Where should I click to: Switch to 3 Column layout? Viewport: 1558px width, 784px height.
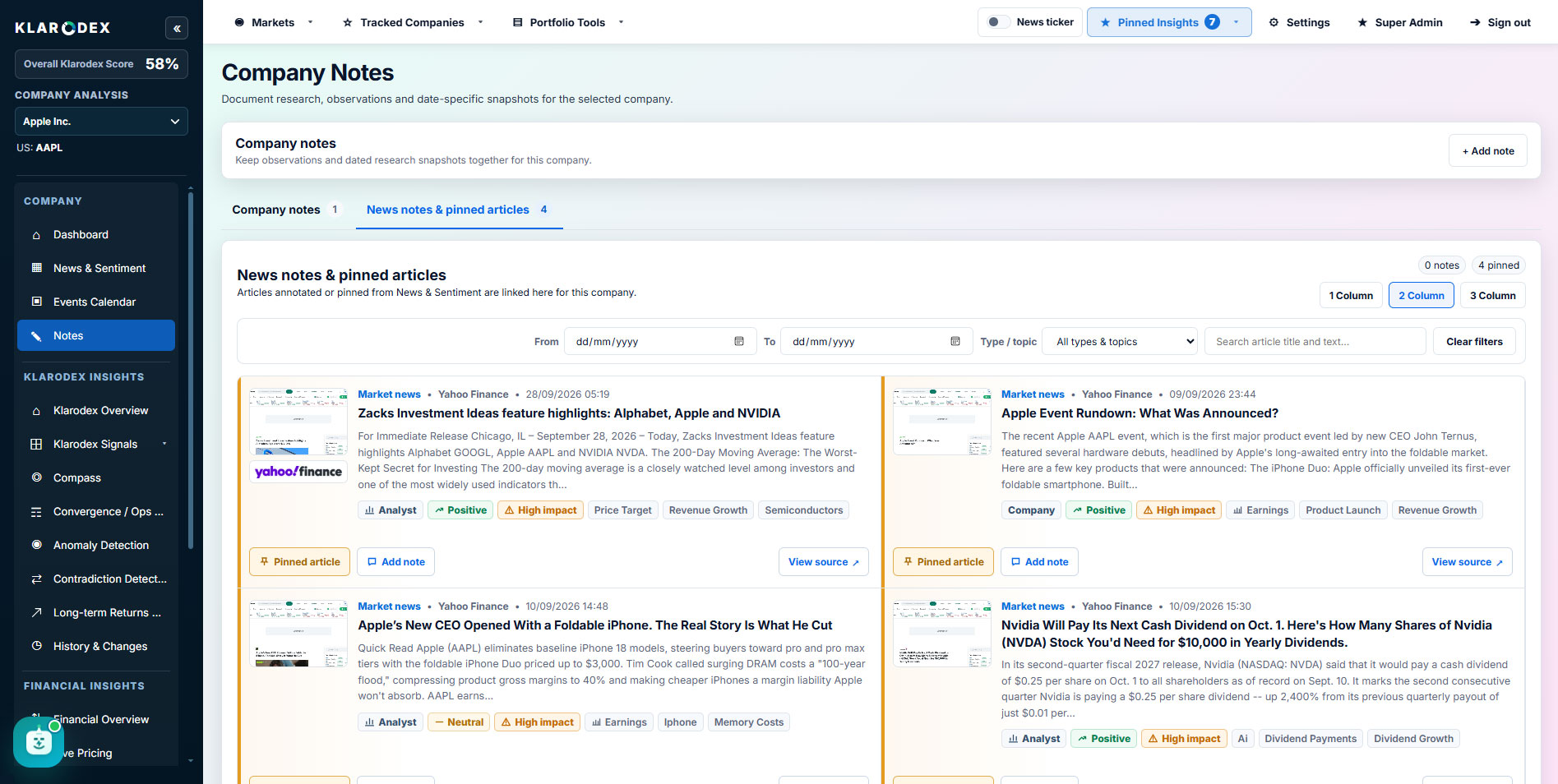(1493, 296)
